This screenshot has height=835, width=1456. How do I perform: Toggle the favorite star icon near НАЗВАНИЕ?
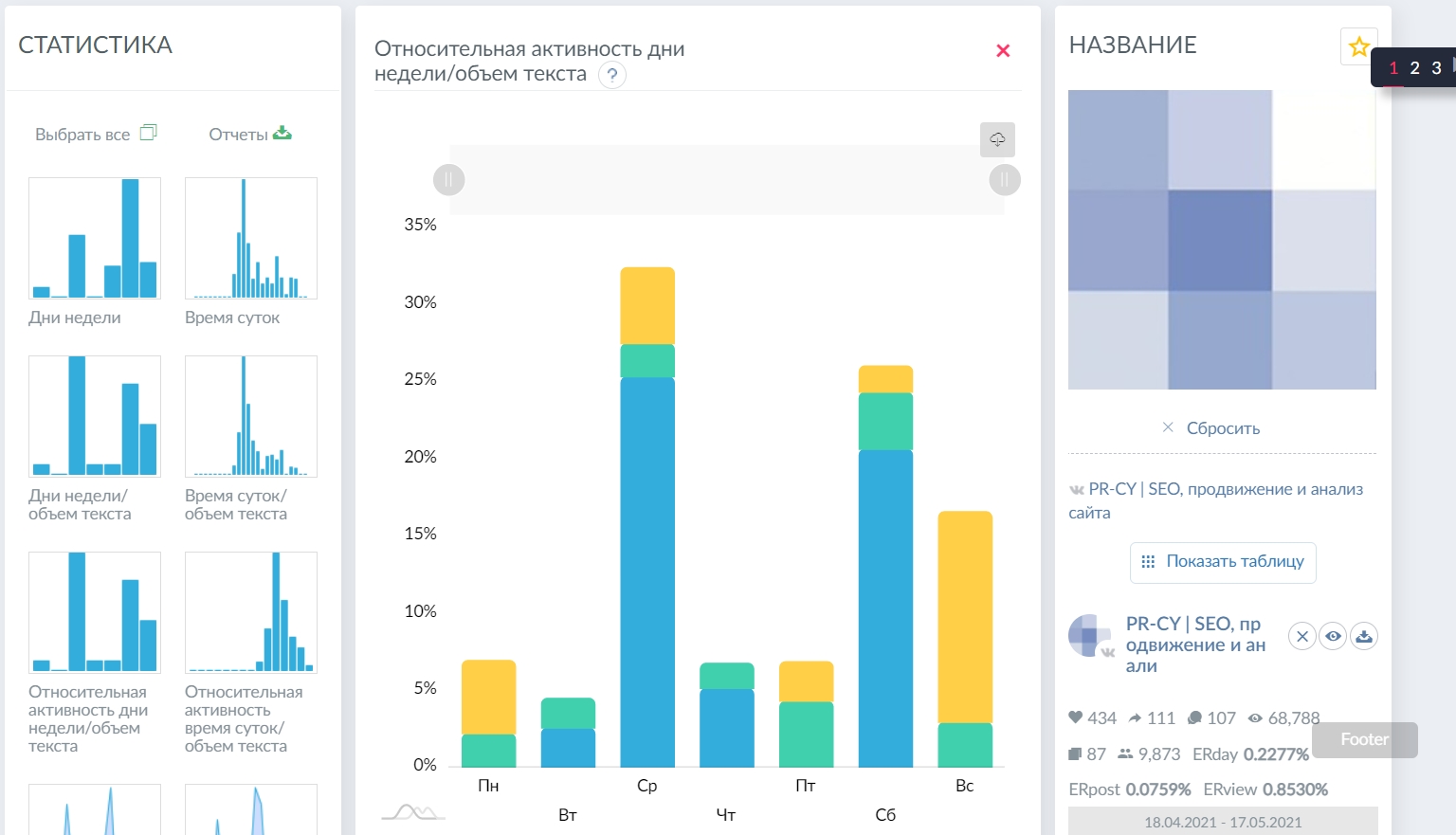1358,45
